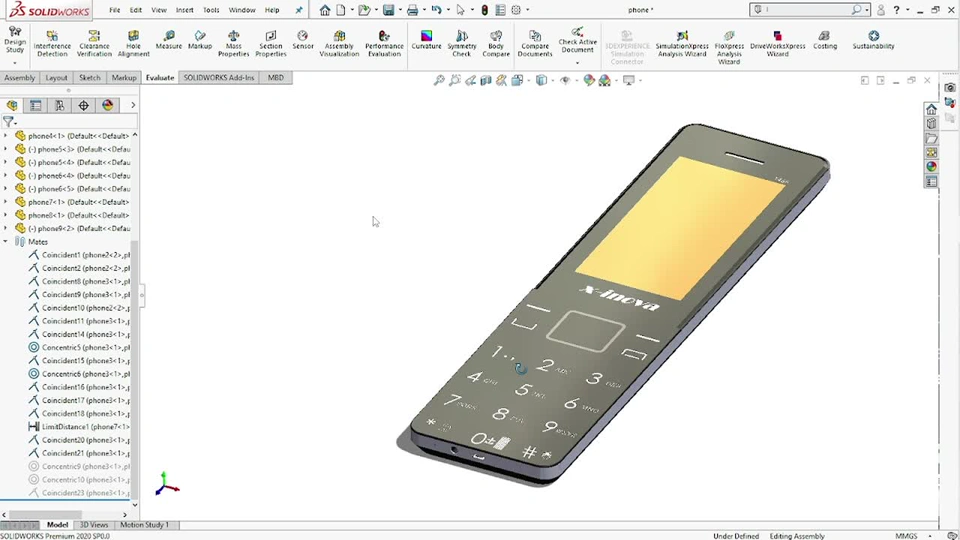The width and height of the screenshot is (960, 540).
Task: Open the File menu
Action: pyautogui.click(x=114, y=10)
